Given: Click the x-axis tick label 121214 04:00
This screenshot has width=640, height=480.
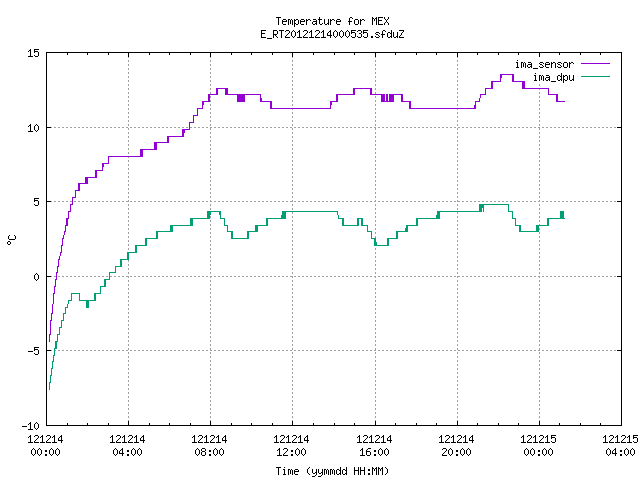Looking at the screenshot, I should pyautogui.click(x=127, y=446).
